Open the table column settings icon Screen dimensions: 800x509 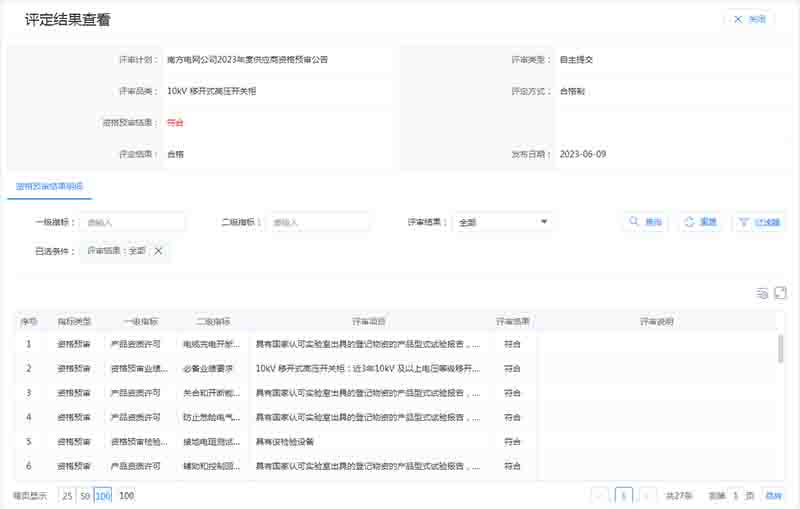click(762, 293)
